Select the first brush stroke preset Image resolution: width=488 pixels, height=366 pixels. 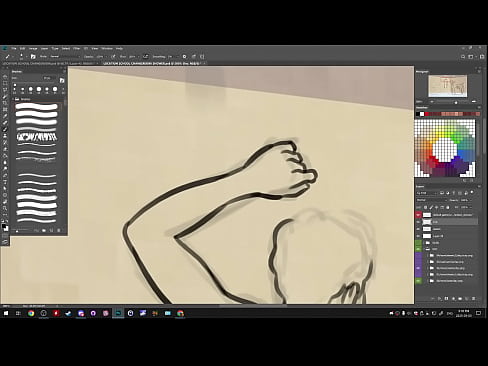point(37,107)
